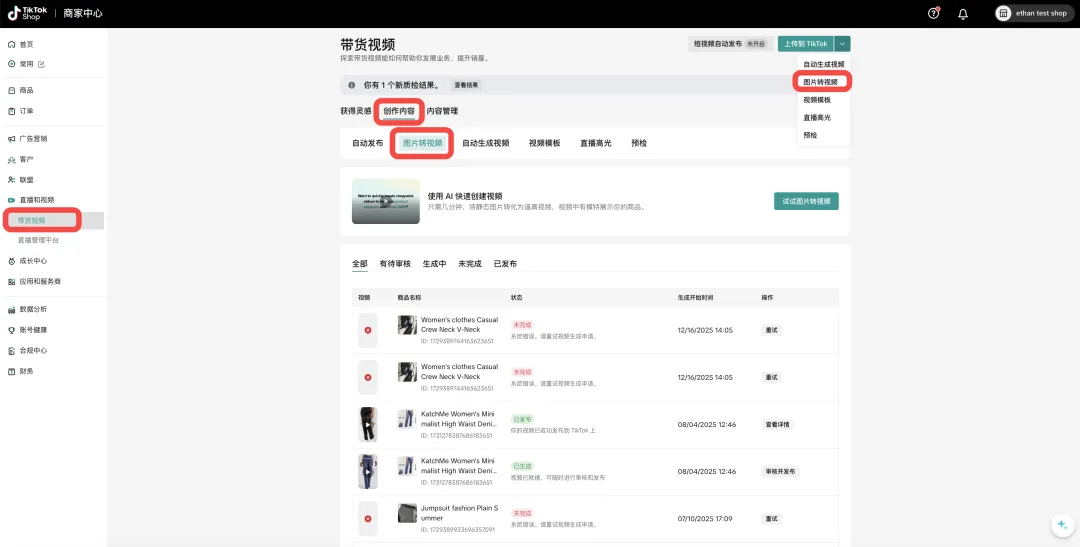Expand the arrow next to 上传到 TikTok
The width and height of the screenshot is (1080, 547).
point(842,43)
